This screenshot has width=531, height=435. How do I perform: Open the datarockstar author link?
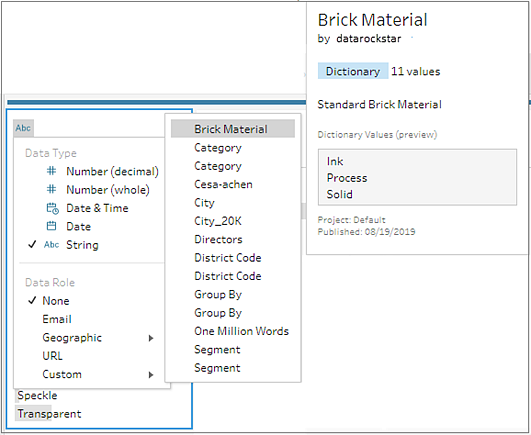[369, 39]
